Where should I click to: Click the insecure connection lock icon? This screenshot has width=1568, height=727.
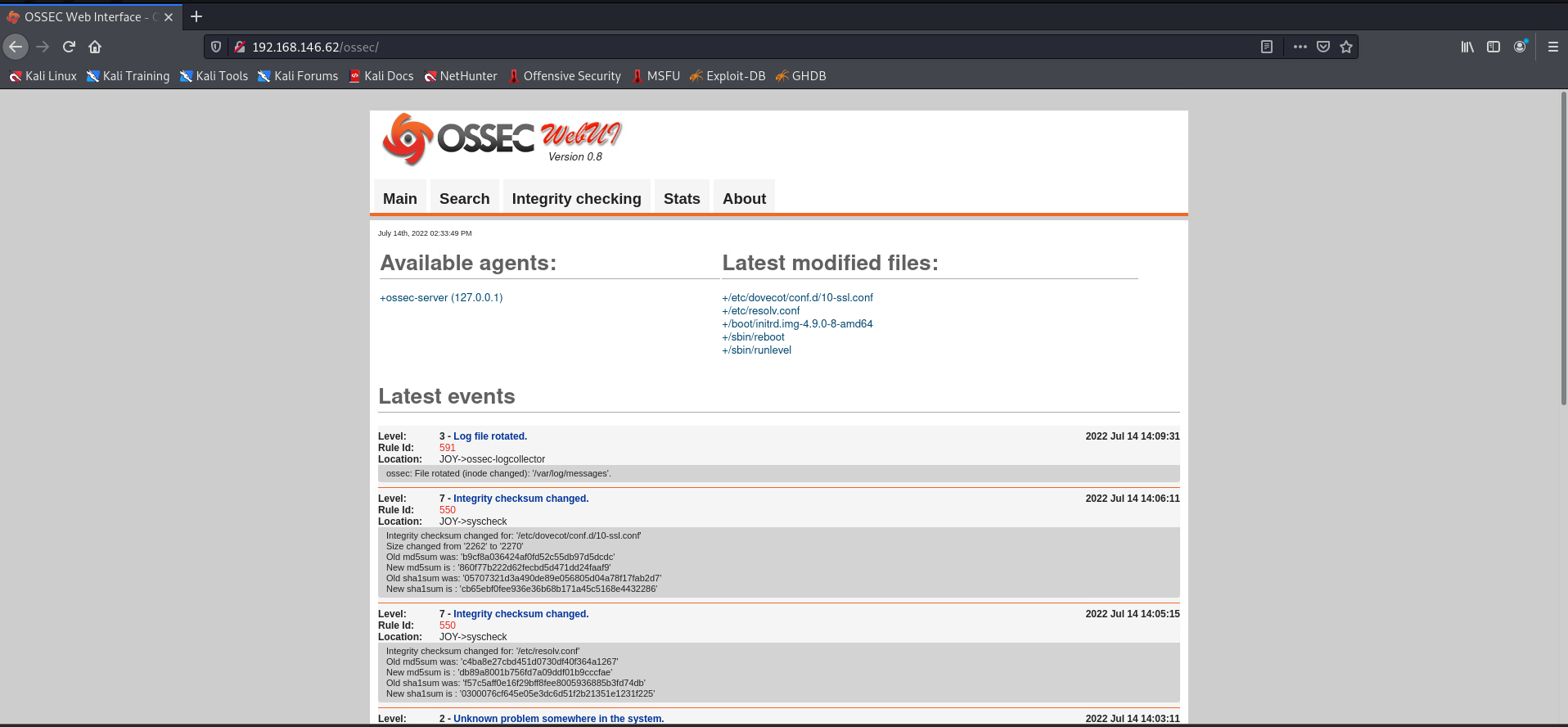[240, 47]
